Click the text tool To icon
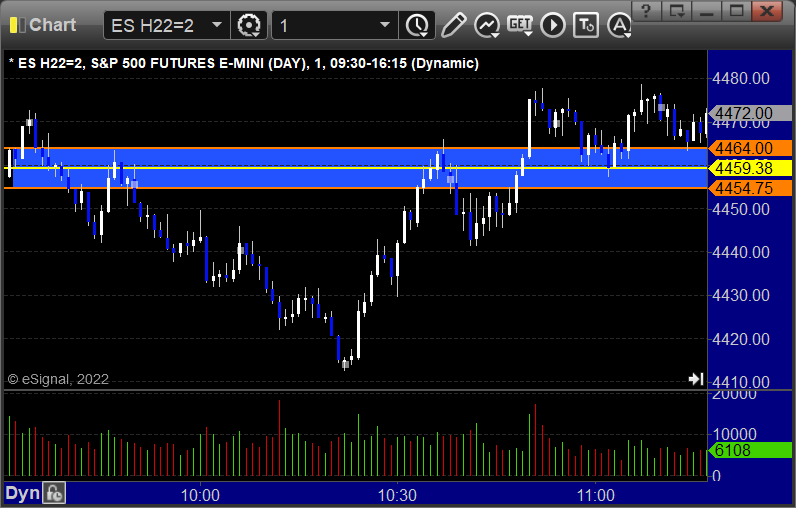 pos(586,25)
